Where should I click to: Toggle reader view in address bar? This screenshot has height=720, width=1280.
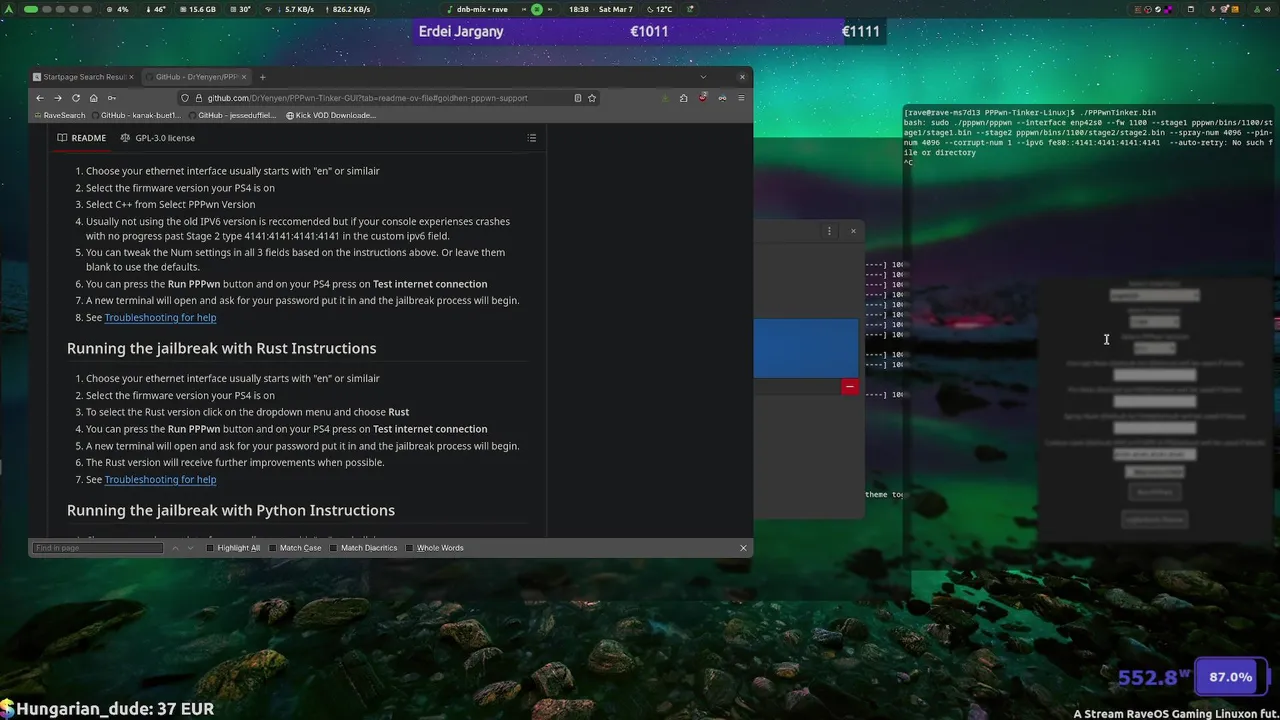click(x=578, y=98)
